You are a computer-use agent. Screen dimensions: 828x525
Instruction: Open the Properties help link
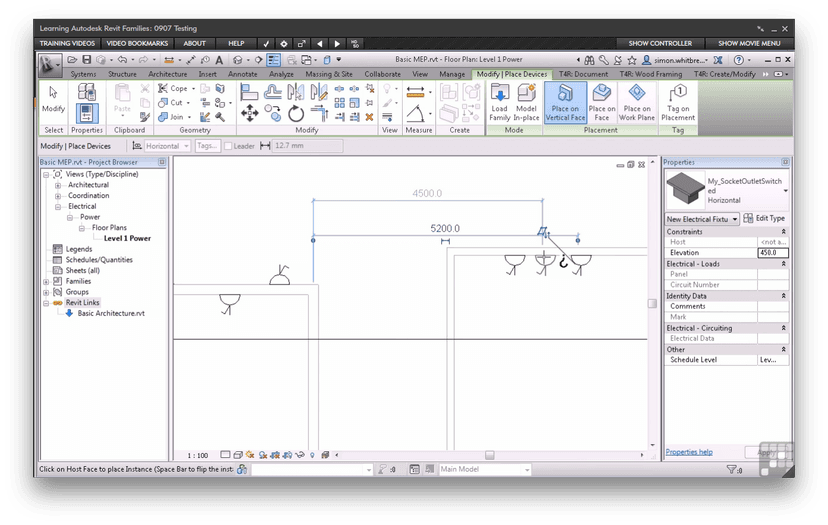[x=689, y=452]
